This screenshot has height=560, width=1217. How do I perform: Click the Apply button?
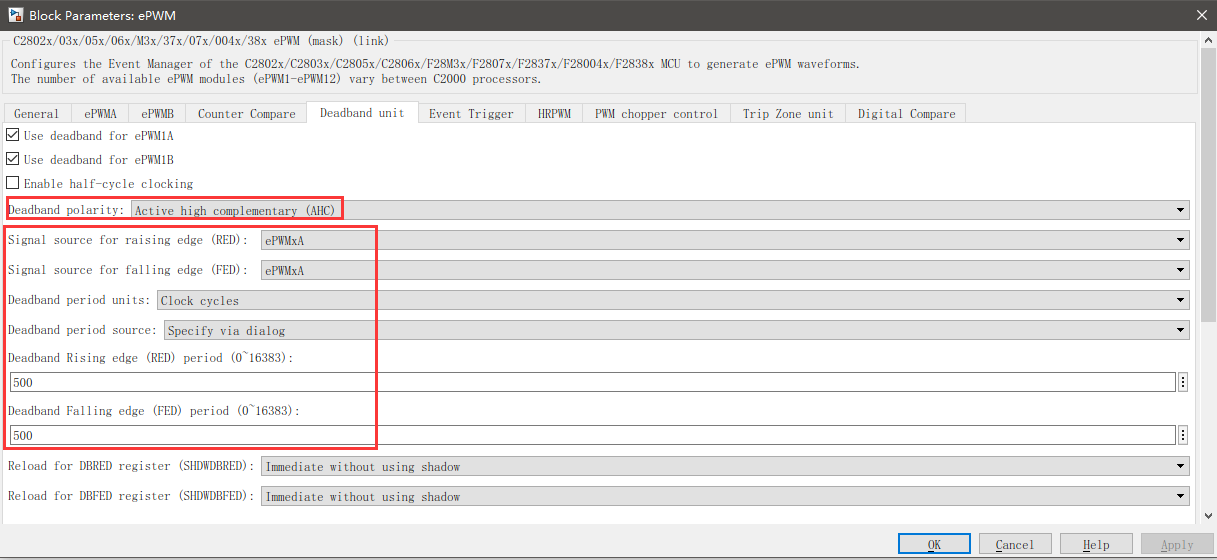(1177, 544)
